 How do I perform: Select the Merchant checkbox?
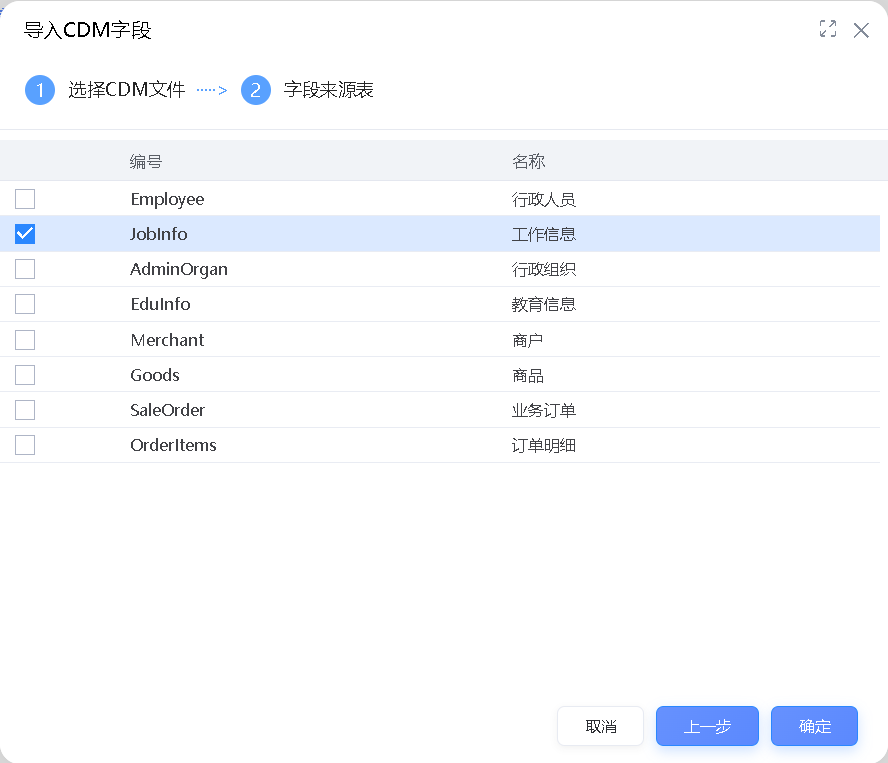[24, 339]
